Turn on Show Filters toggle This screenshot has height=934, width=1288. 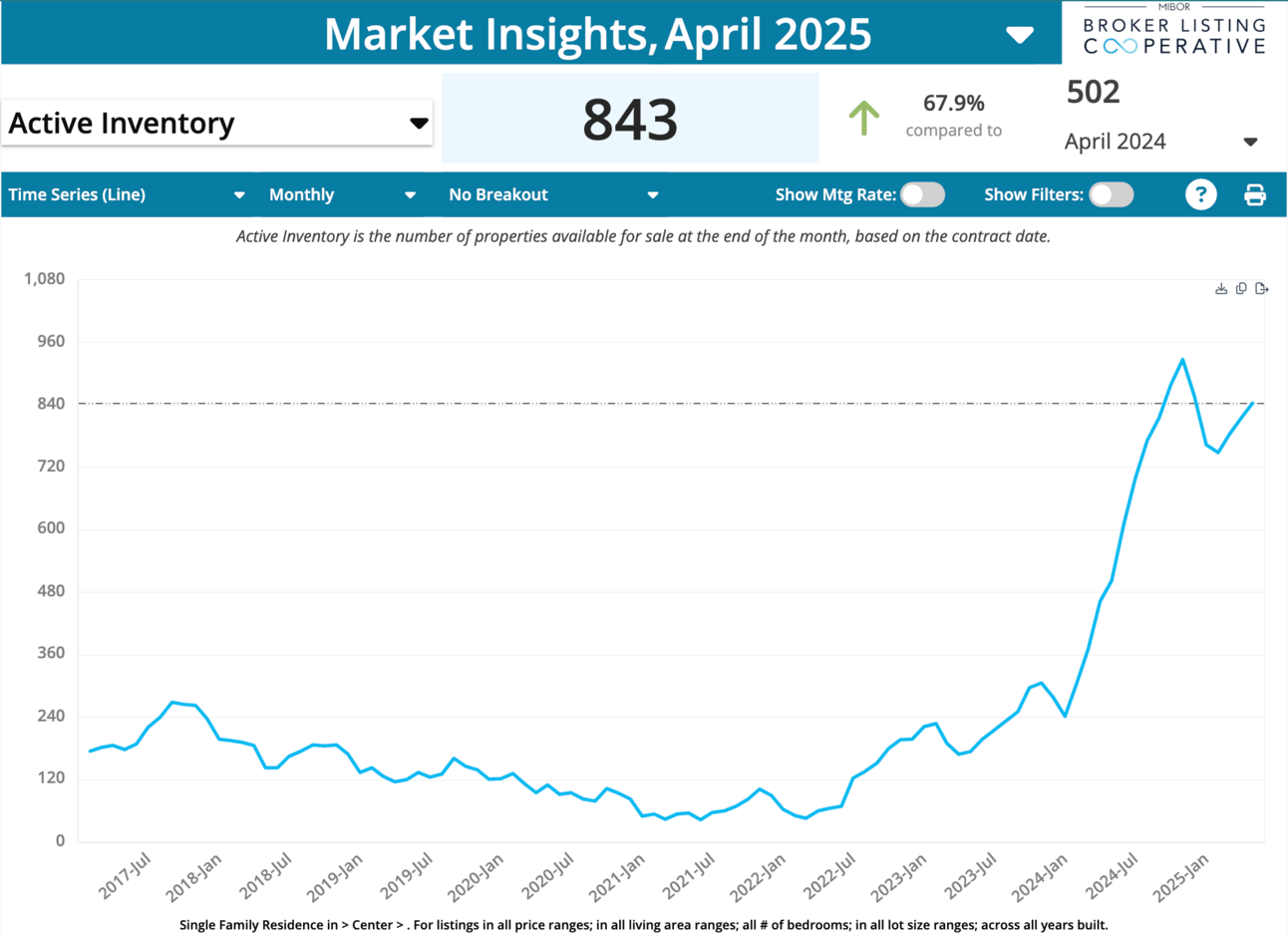(1111, 194)
